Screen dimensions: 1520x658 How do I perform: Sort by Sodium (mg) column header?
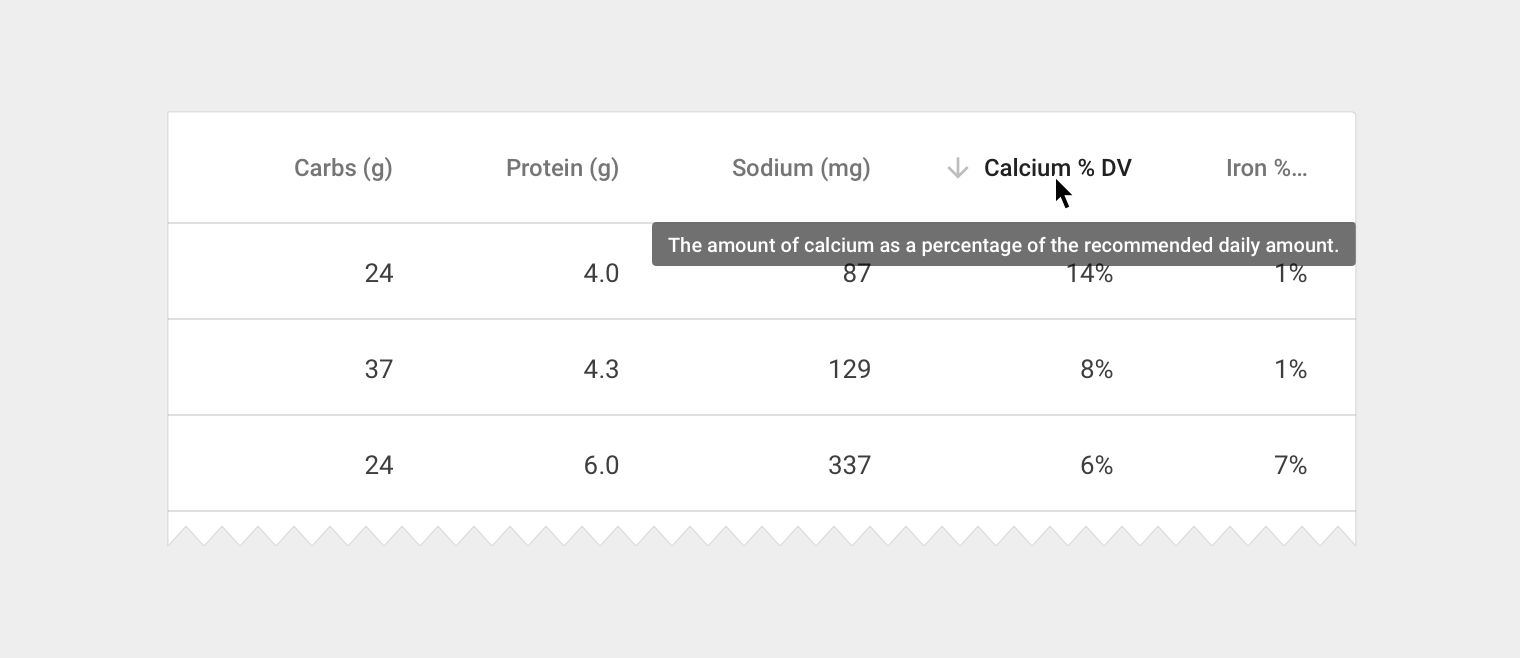[800, 168]
